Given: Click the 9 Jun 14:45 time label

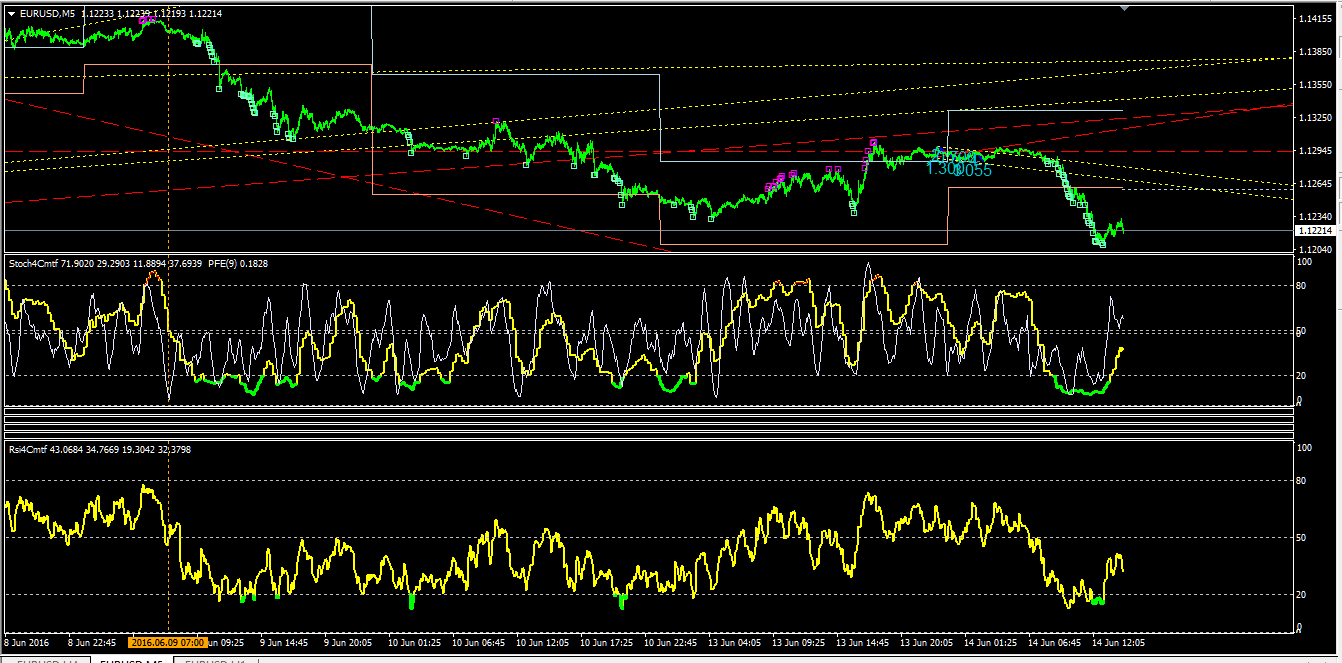Looking at the screenshot, I should pos(284,642).
